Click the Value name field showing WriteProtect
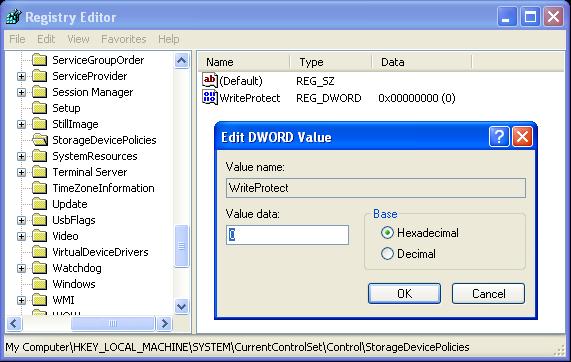571x362 pixels. tap(376, 188)
